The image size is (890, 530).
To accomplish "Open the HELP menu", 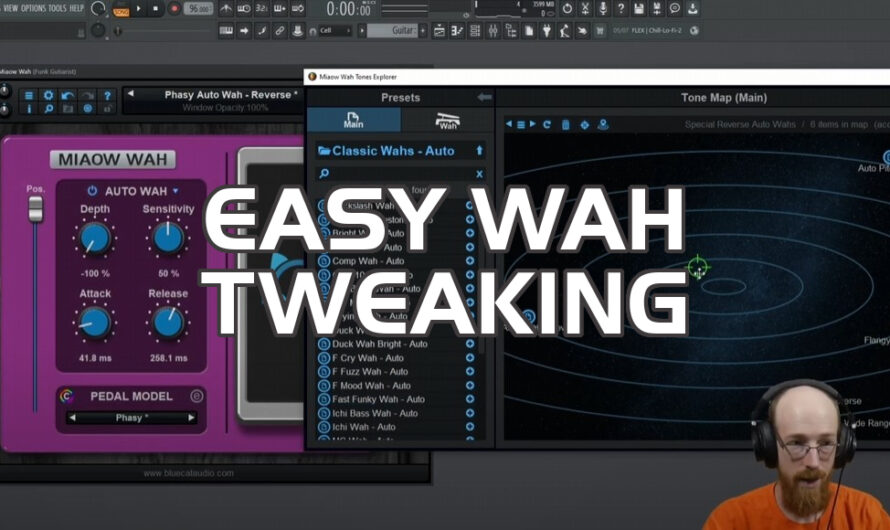I will [76, 8].
